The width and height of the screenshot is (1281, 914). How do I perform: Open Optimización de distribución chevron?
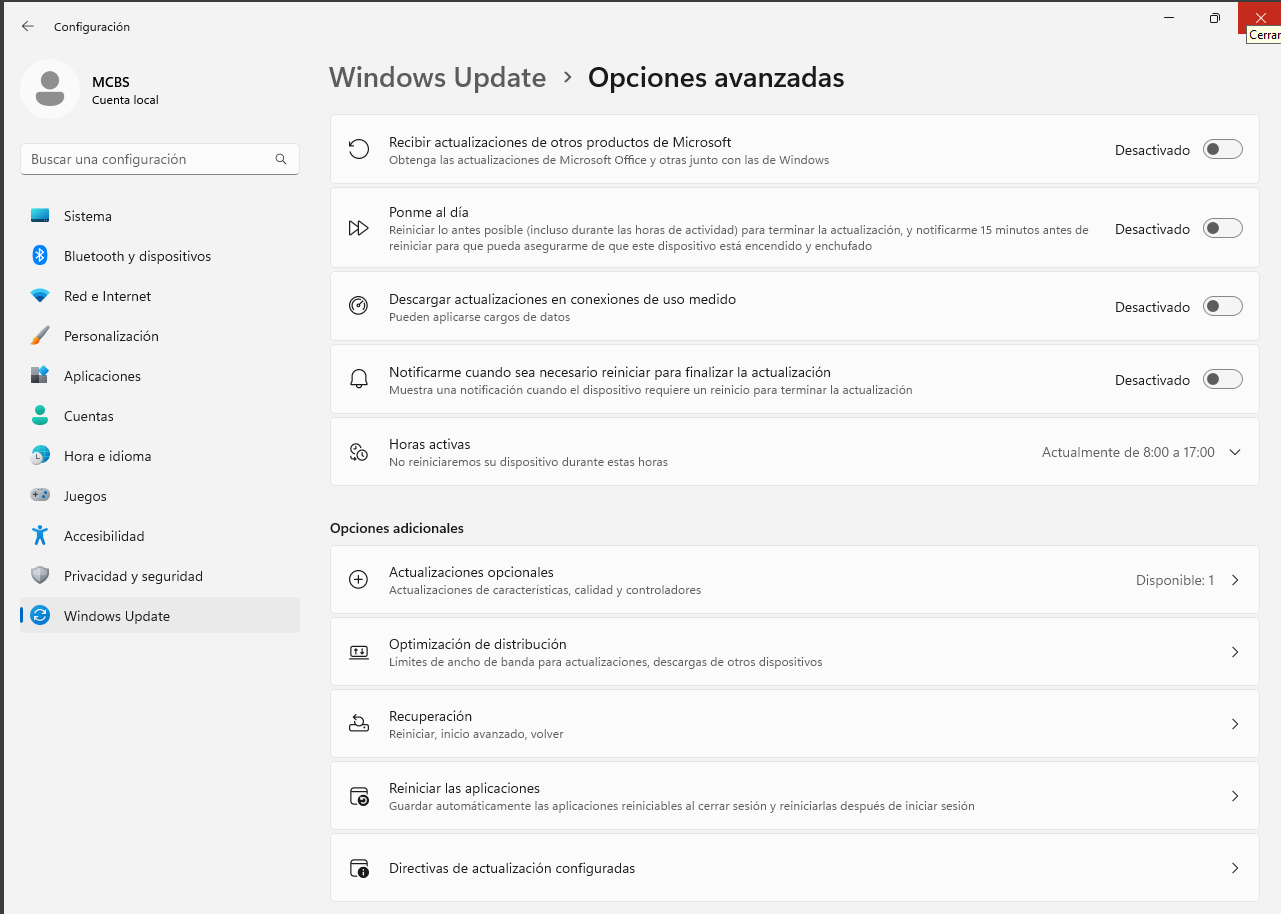[x=1235, y=652]
